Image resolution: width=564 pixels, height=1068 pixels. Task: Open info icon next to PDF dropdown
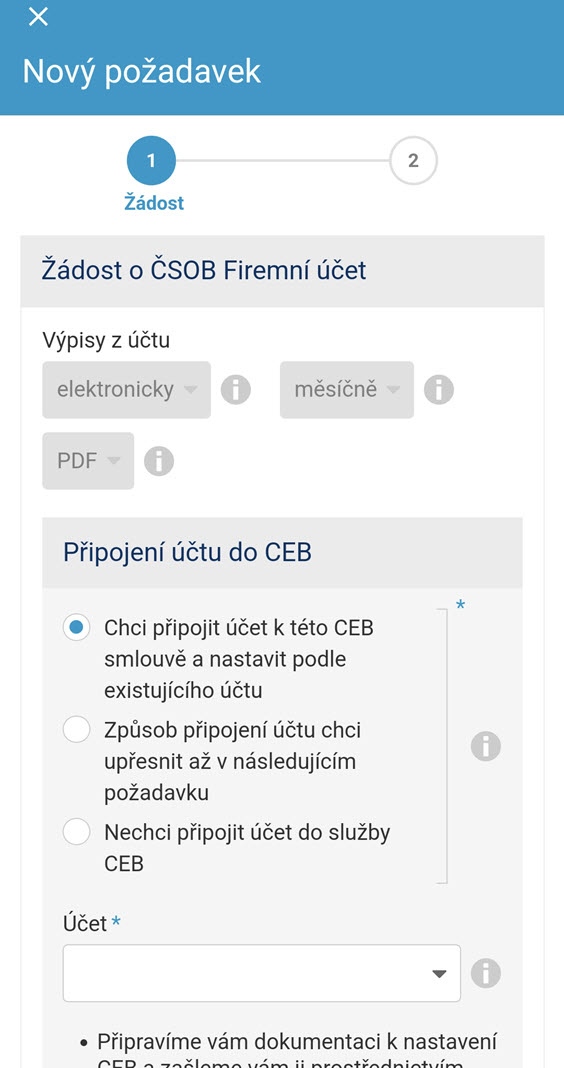tap(159, 460)
